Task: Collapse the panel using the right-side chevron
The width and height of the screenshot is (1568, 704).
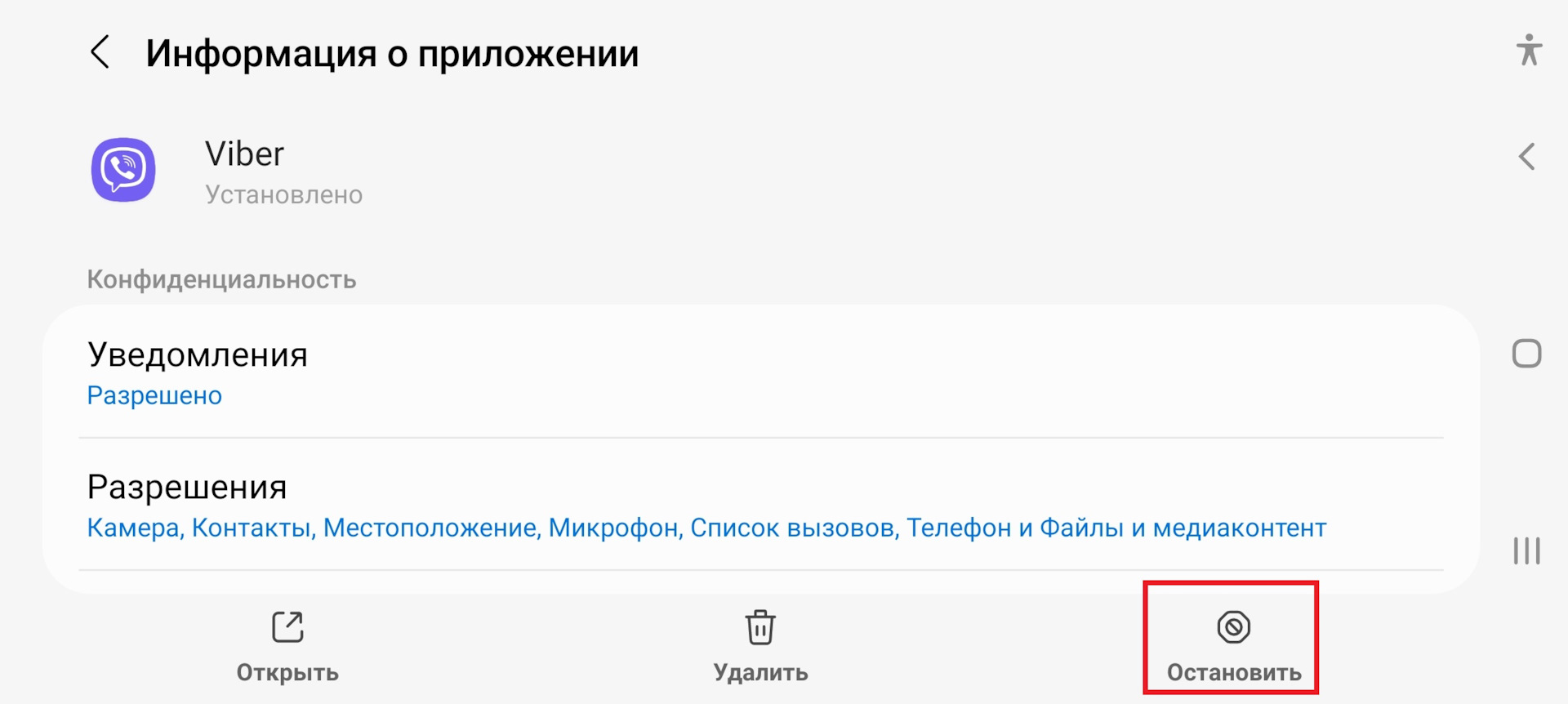Action: 1527,158
